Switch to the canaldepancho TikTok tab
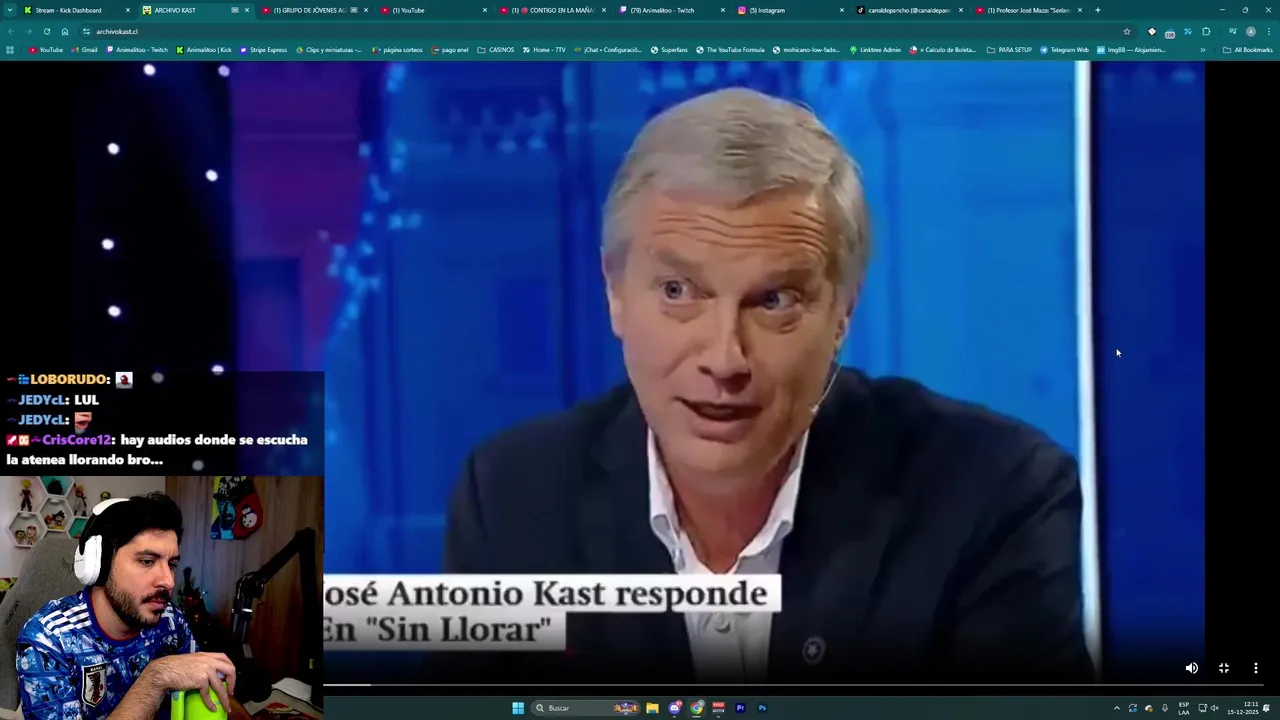 point(908,10)
